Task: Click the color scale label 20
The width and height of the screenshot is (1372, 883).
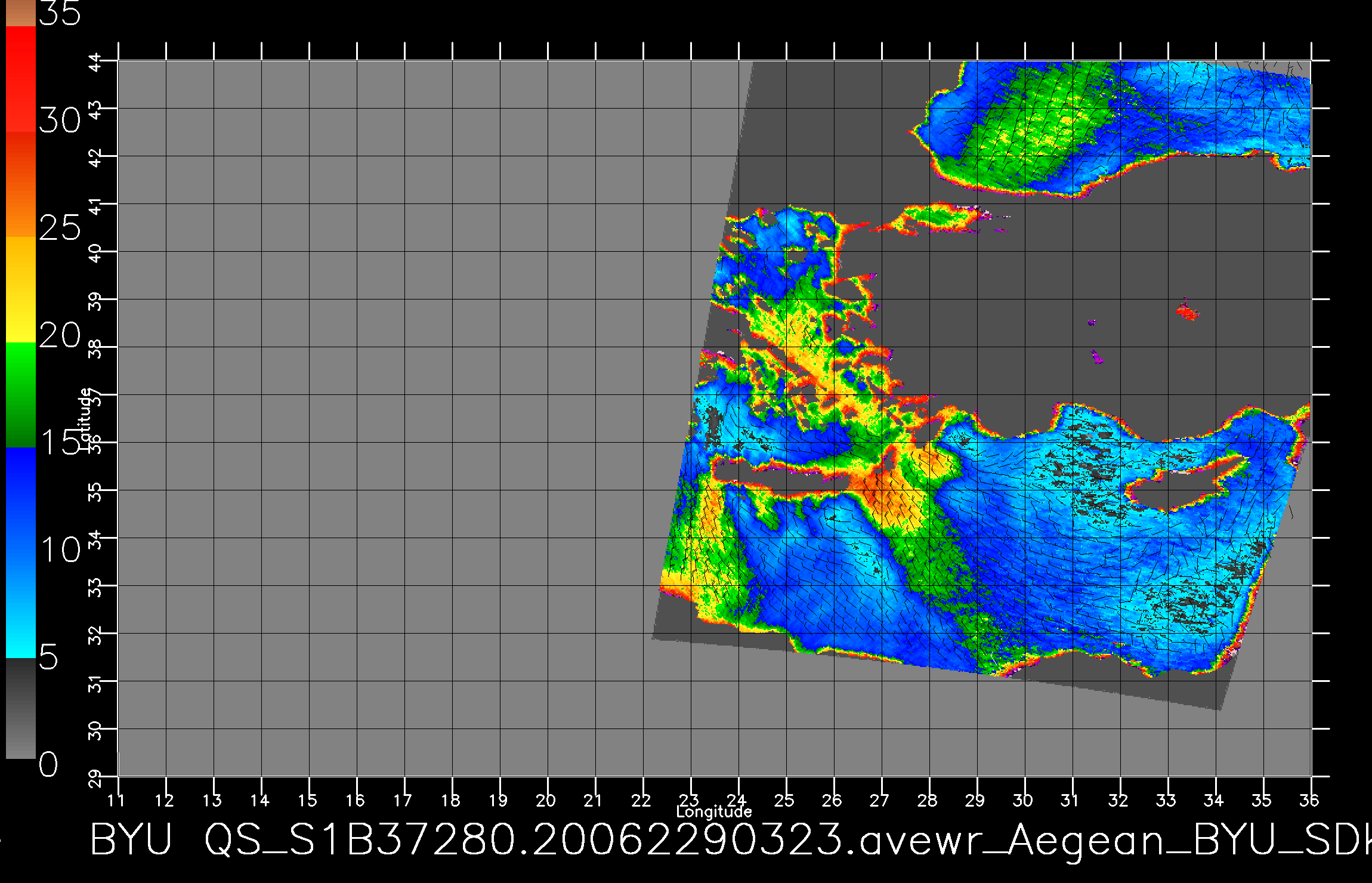Action: point(60,335)
